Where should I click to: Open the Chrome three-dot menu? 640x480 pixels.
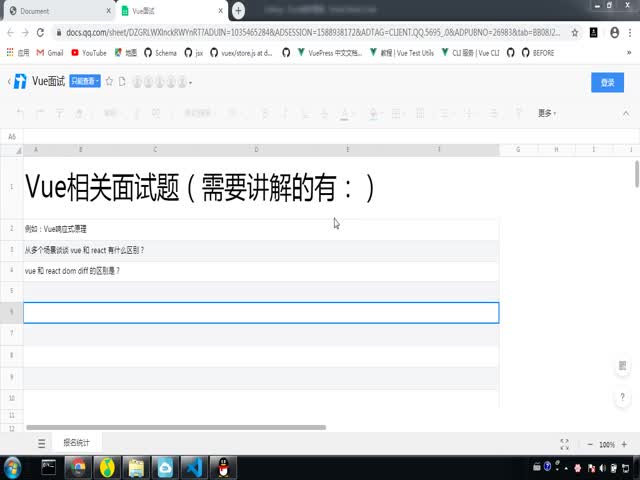pyautogui.click(x=631, y=33)
